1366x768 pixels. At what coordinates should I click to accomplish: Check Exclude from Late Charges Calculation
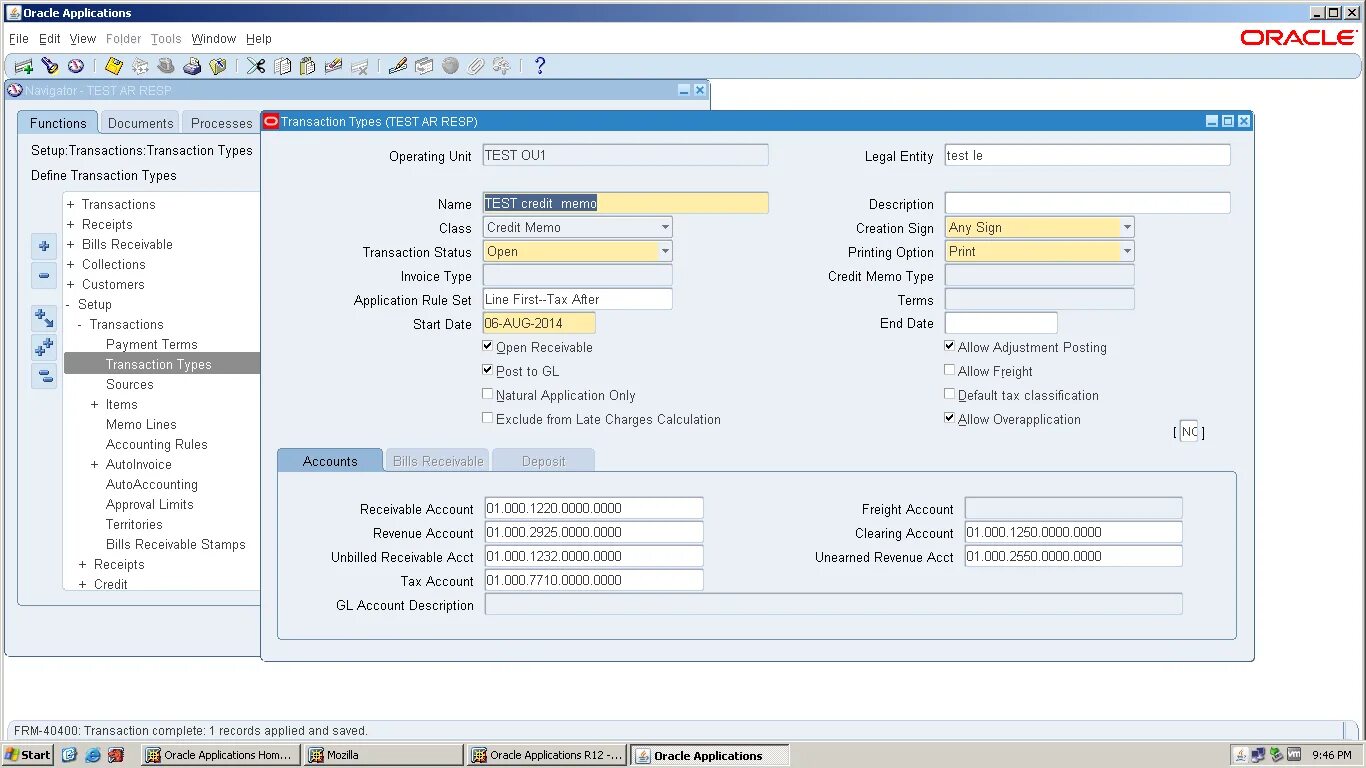(487, 418)
